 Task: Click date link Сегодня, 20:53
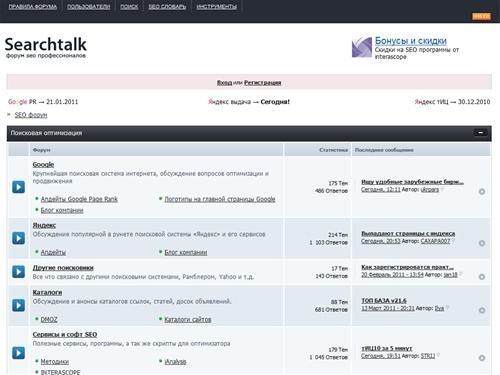point(381,241)
